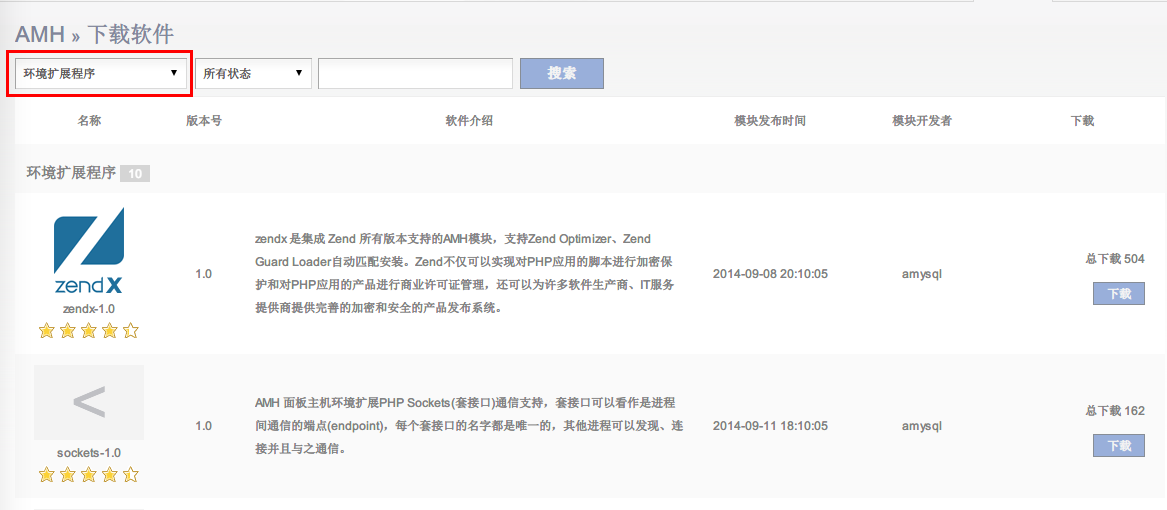Click 下载 button for sockets module
This screenshot has width=1167, height=510.
1118,445
